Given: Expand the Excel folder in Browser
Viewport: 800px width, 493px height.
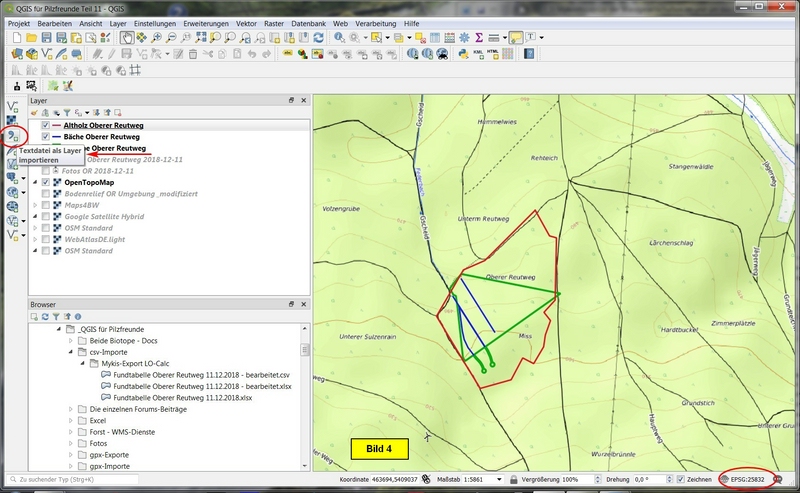Looking at the screenshot, I should [71, 420].
